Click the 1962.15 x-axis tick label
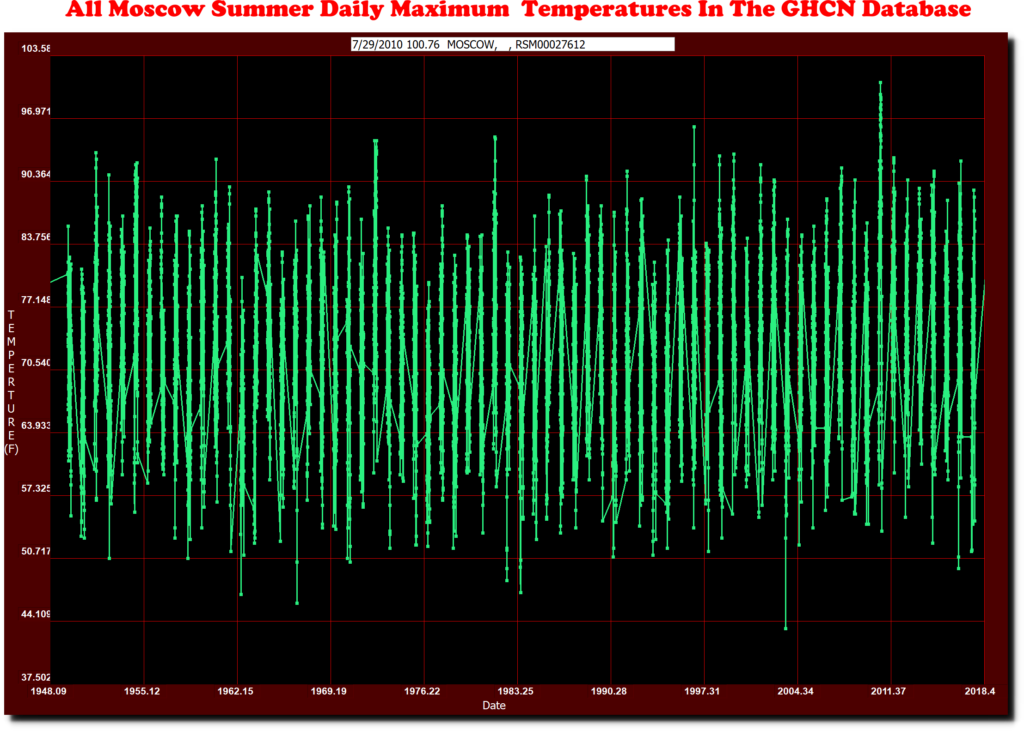The height and width of the screenshot is (731, 1024). 236,691
